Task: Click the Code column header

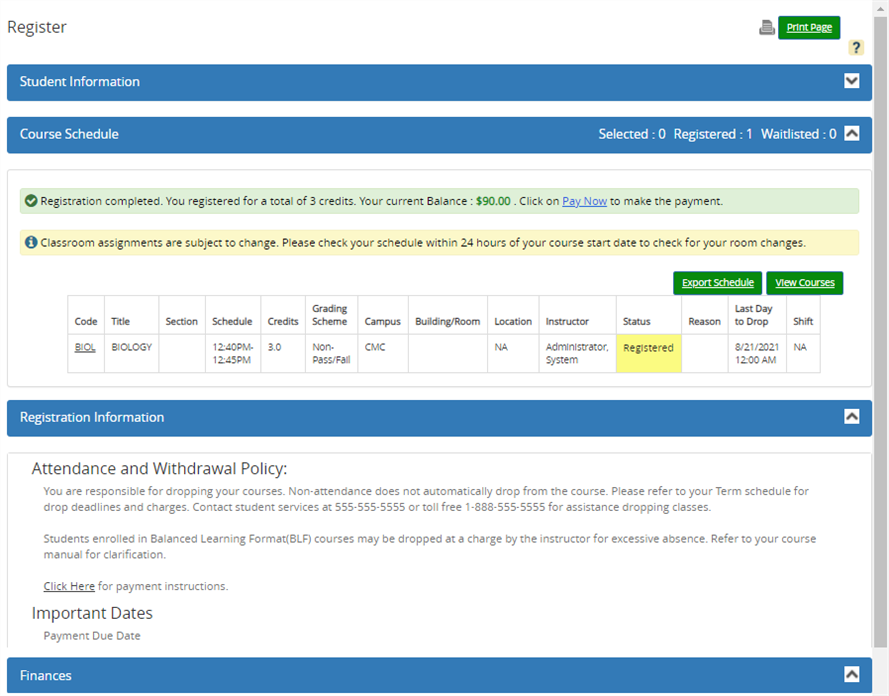Action: click(x=85, y=321)
